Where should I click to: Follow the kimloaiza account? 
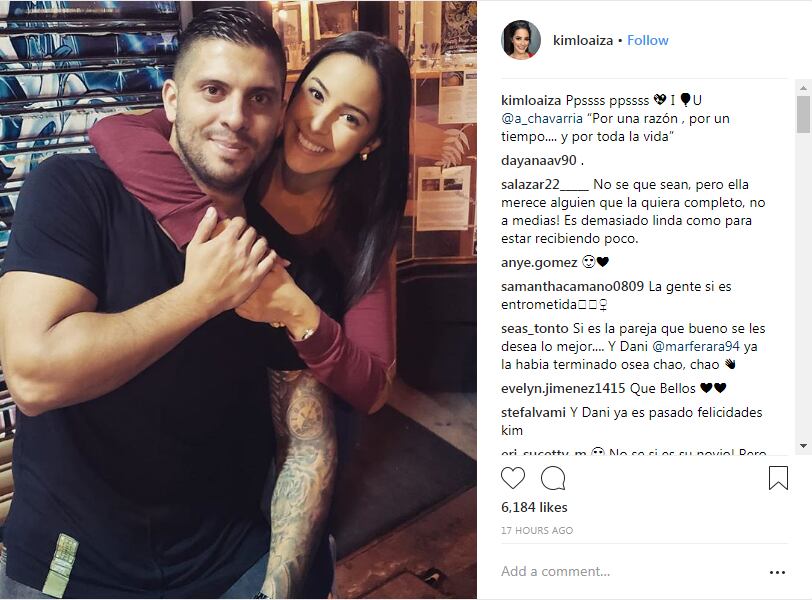pyautogui.click(x=647, y=40)
